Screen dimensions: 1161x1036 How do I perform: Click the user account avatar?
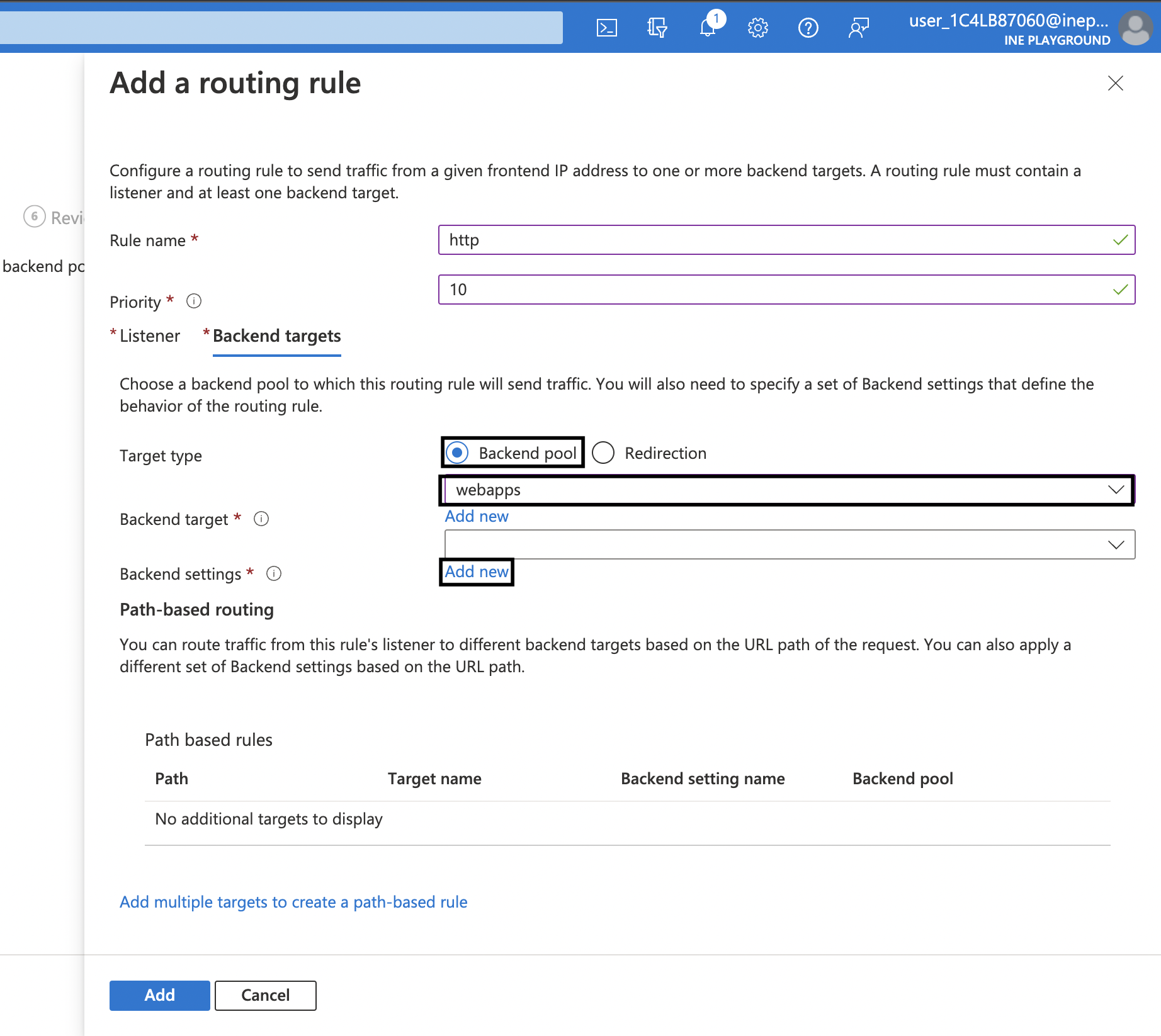(x=1135, y=28)
